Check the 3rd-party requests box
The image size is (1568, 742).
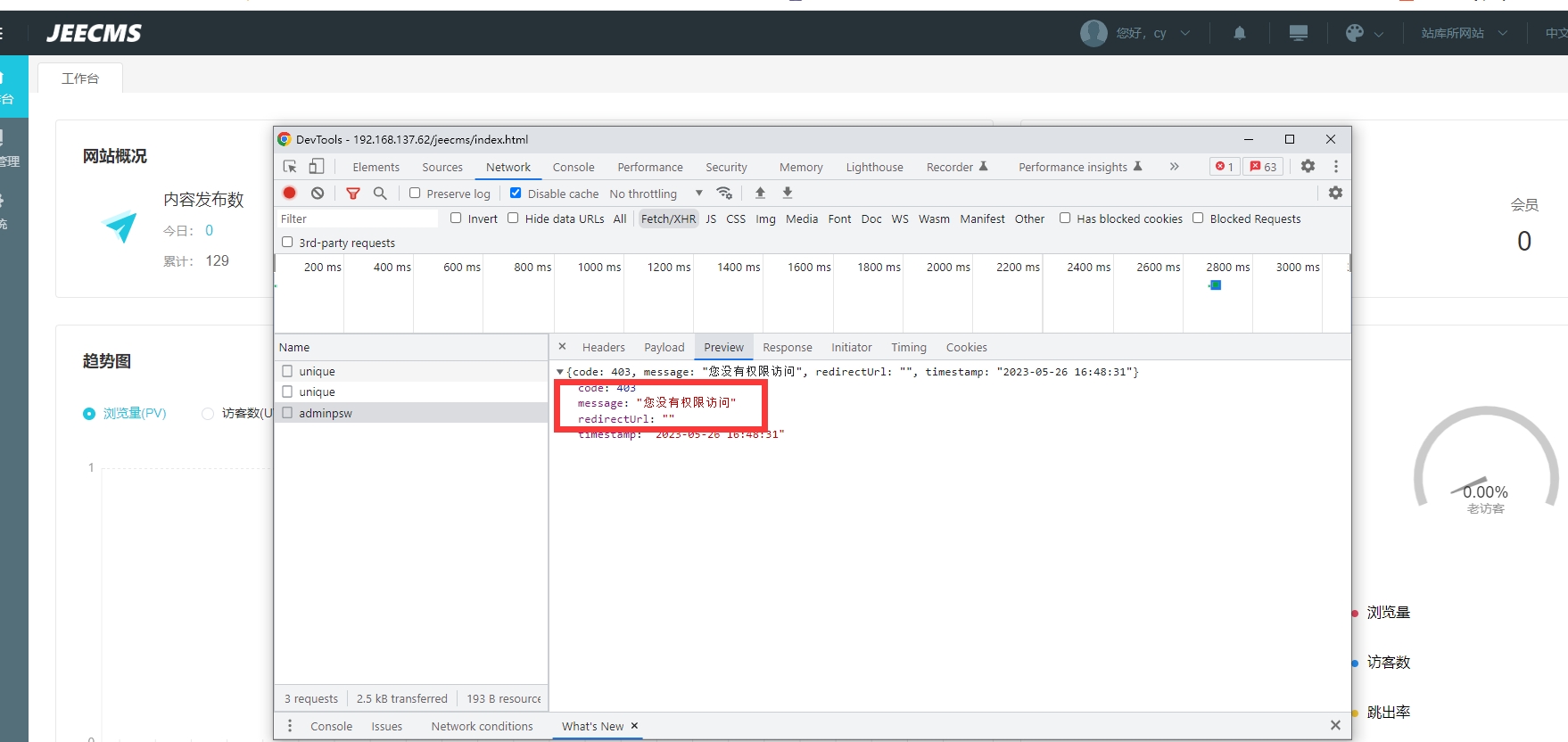coord(287,242)
